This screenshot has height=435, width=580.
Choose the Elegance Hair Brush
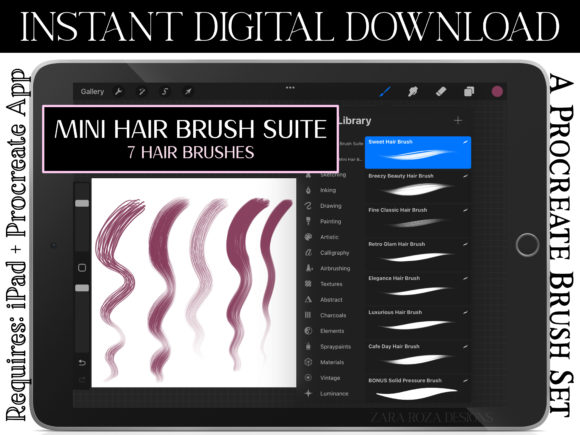pyautogui.click(x=418, y=289)
